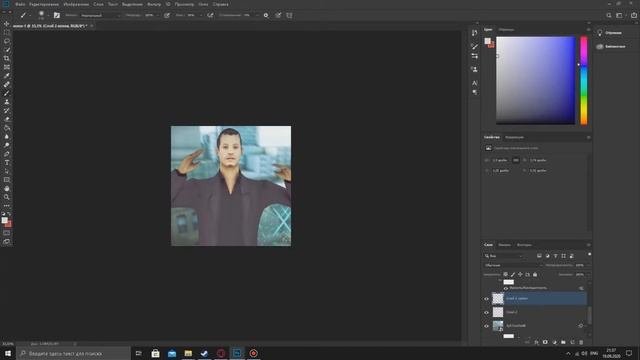Open the layer filter type dropdown

[503, 256]
